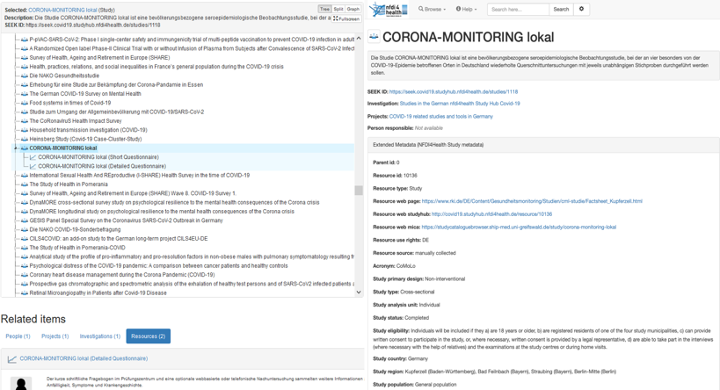
Task: Select Coronary heart disease management row
Action: [122, 275]
